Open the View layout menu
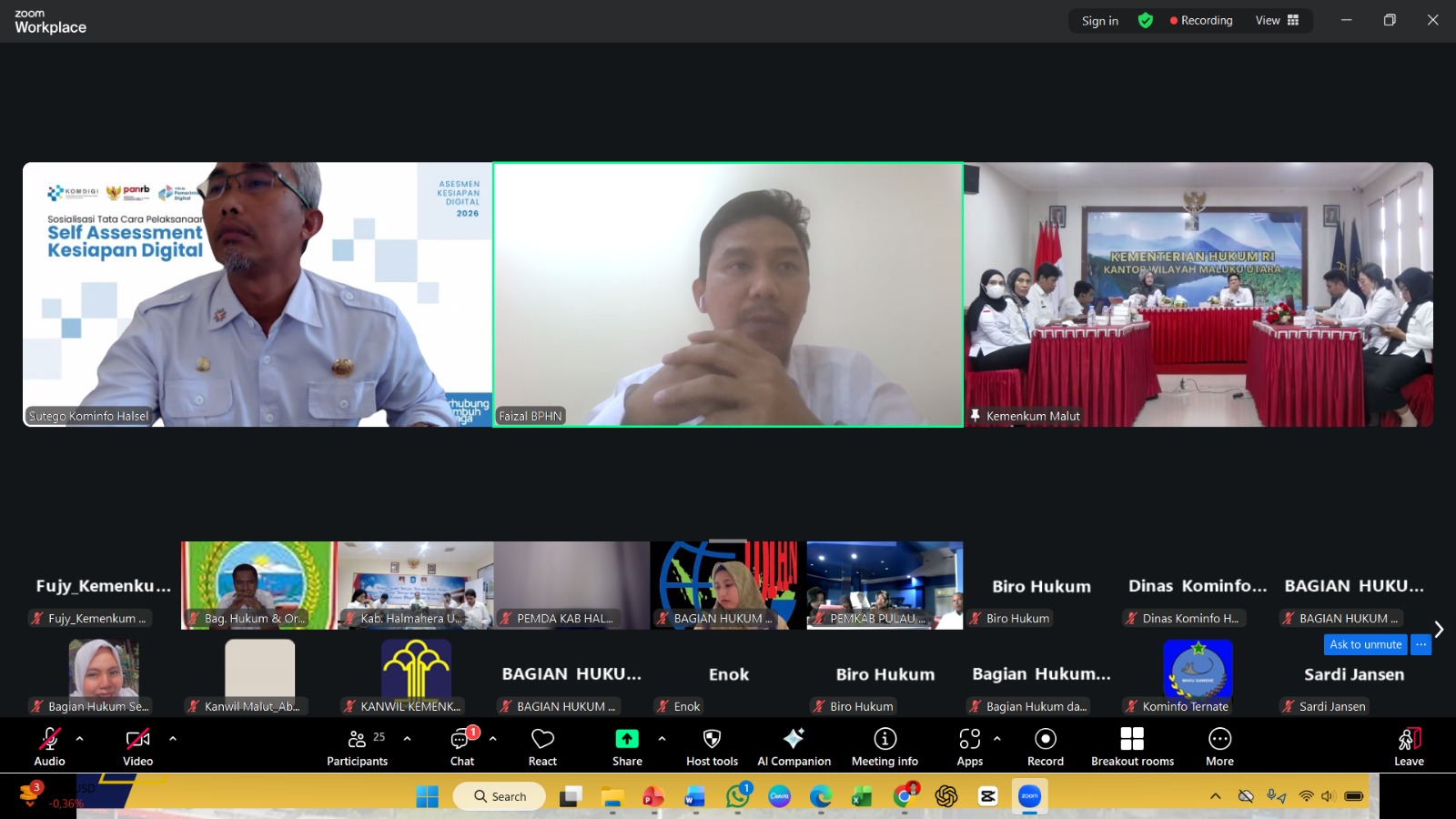 [x=1277, y=21]
